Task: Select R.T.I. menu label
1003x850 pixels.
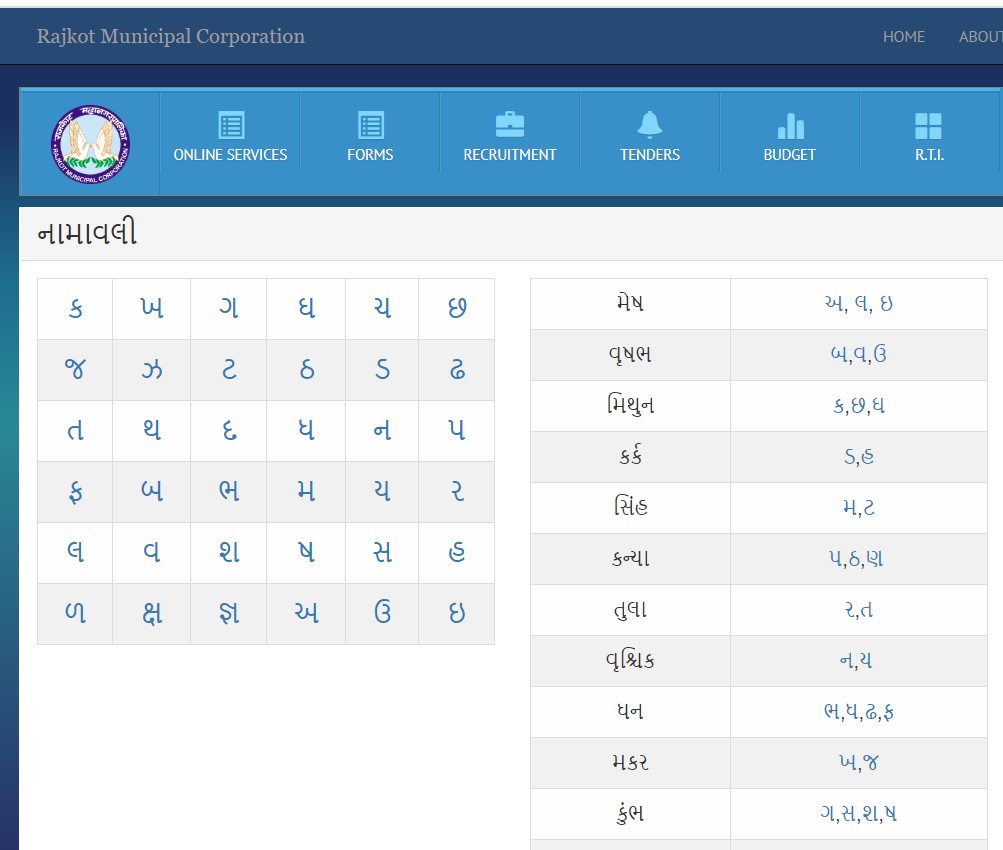Action: pos(929,155)
